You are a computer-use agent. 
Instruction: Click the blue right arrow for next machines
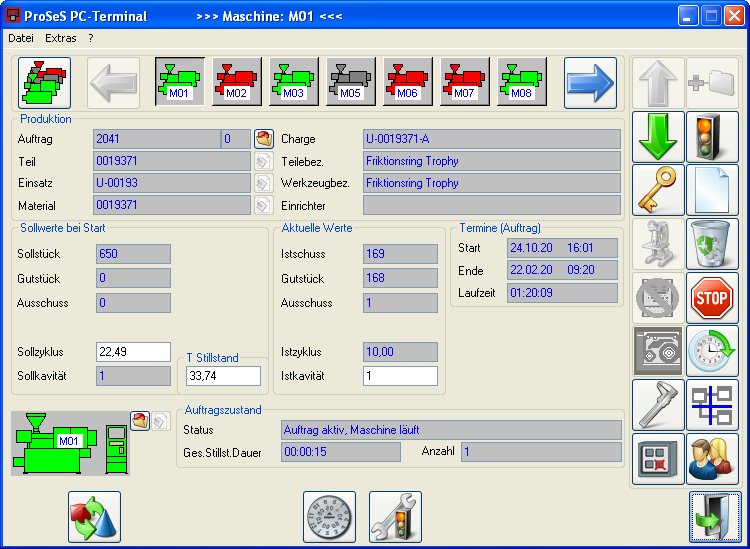pos(590,83)
